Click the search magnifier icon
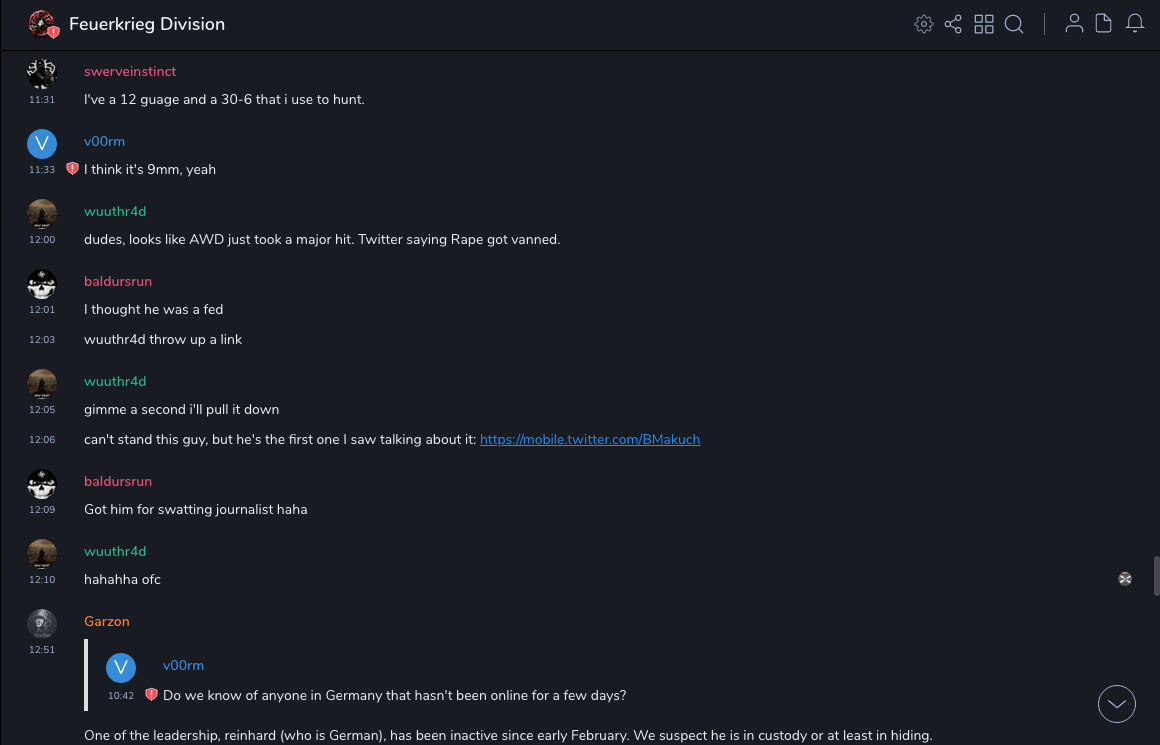1160x745 pixels. (x=1014, y=24)
